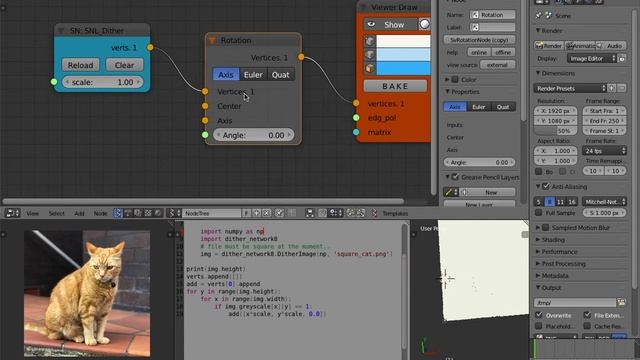Toggle the Grease Pencil Layers checkbox

pos(455,177)
